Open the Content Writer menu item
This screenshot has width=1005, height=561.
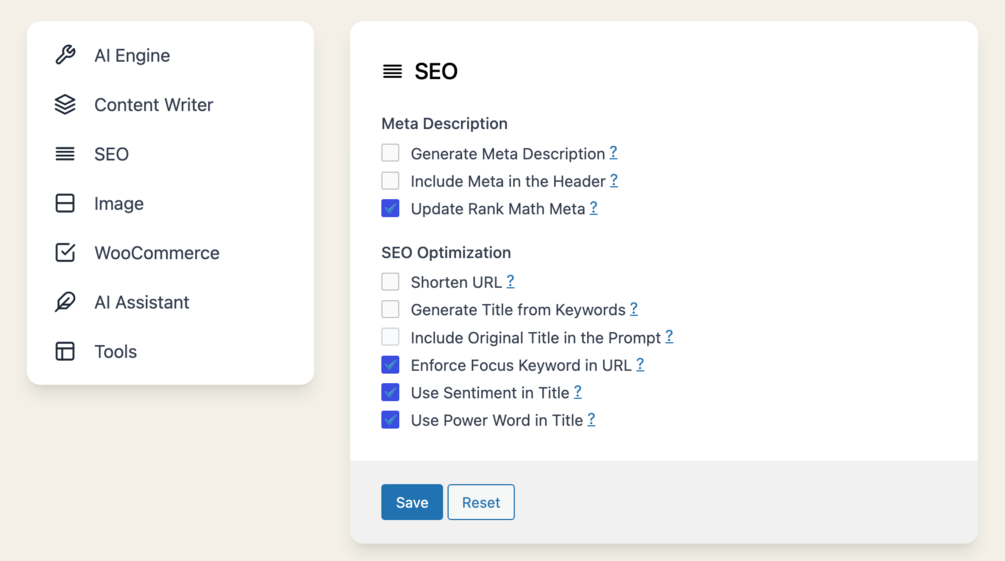(153, 104)
